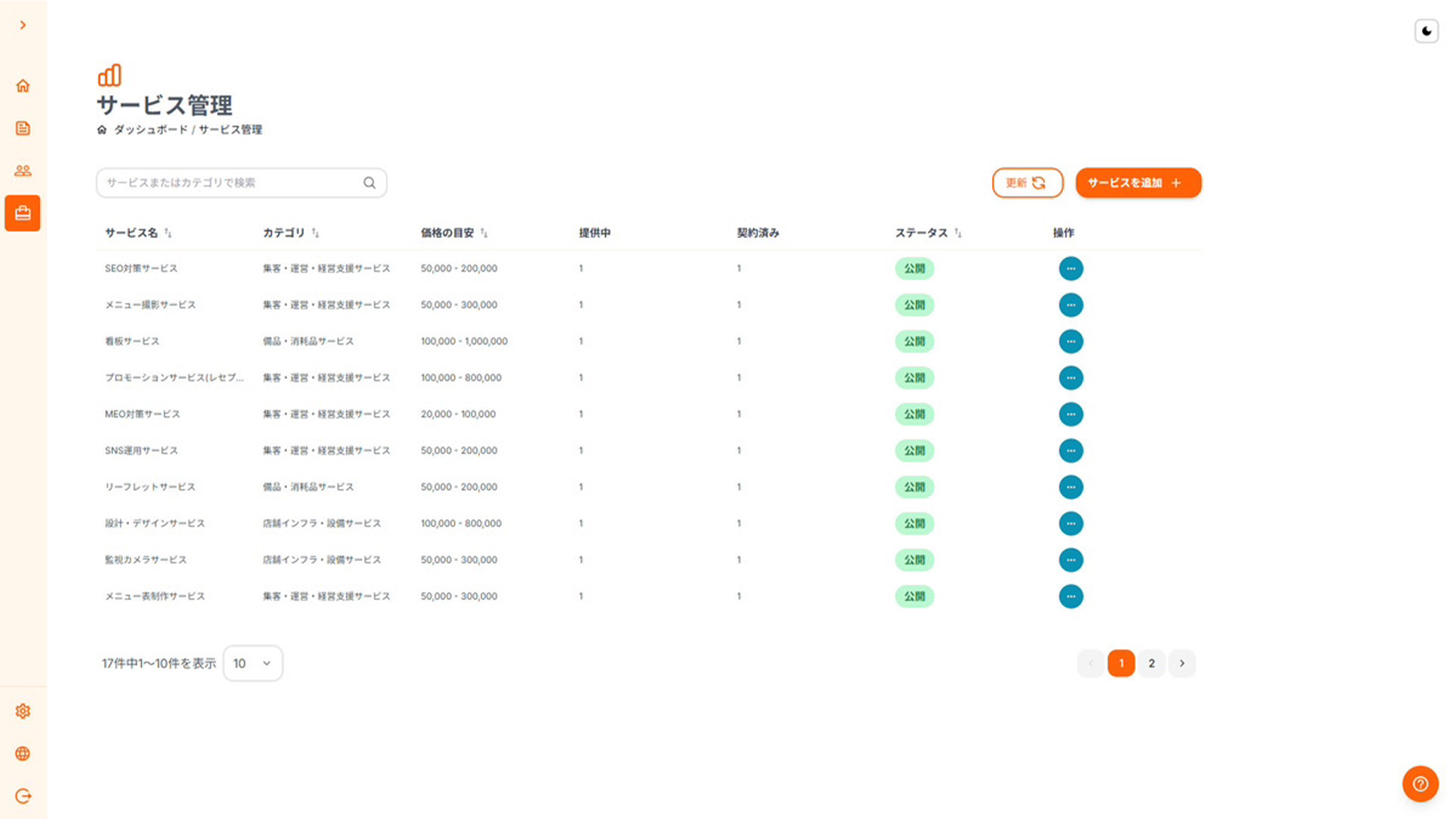
Task: Sort by ステータス column
Action: 958,233
